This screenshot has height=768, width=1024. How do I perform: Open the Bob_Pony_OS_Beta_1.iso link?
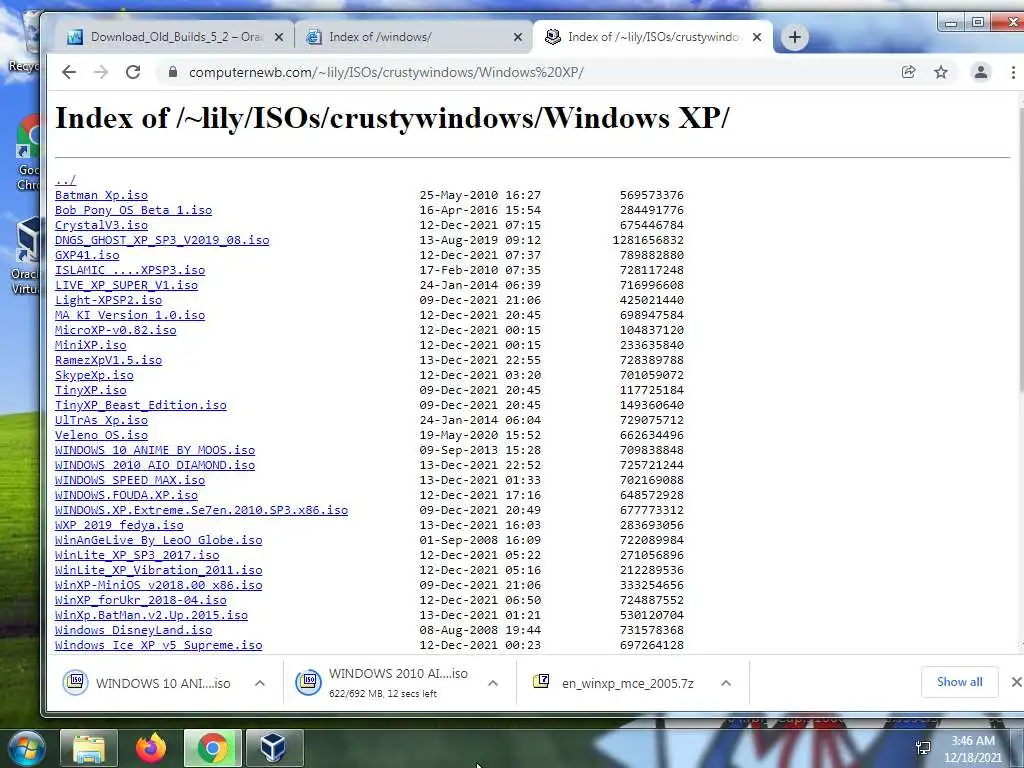(x=133, y=210)
